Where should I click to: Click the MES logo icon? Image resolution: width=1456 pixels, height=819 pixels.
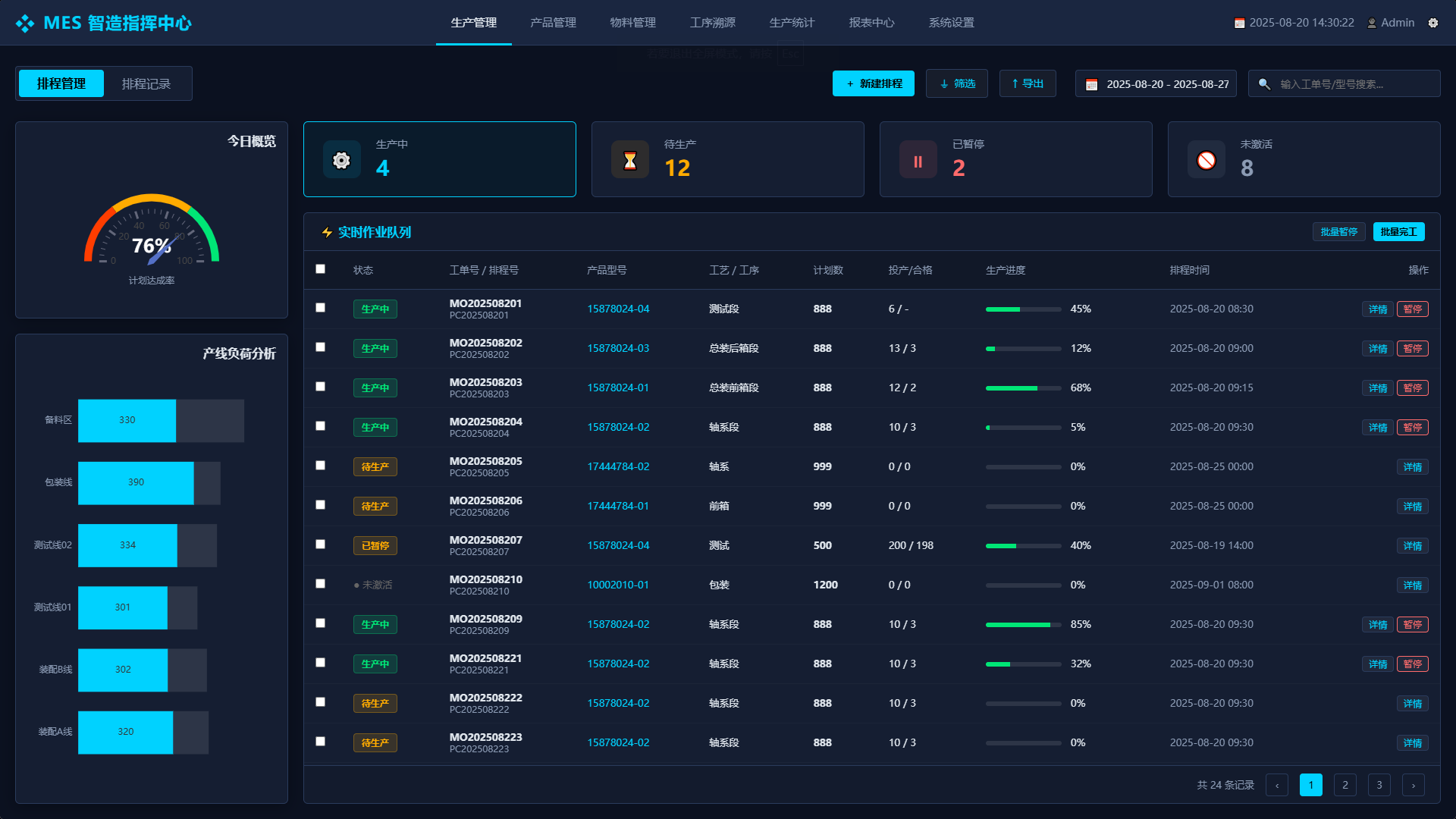(x=25, y=24)
